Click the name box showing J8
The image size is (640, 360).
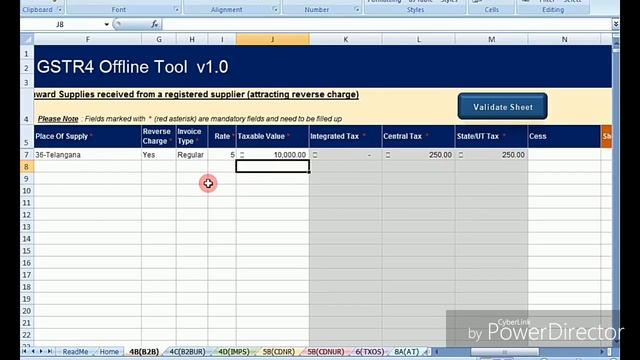click(61, 24)
